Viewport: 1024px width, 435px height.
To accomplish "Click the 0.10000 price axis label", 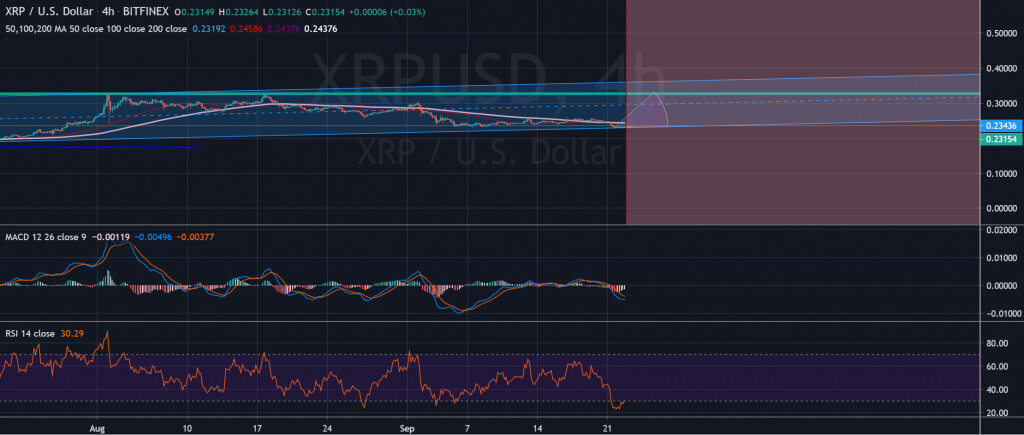I will click(1002, 174).
